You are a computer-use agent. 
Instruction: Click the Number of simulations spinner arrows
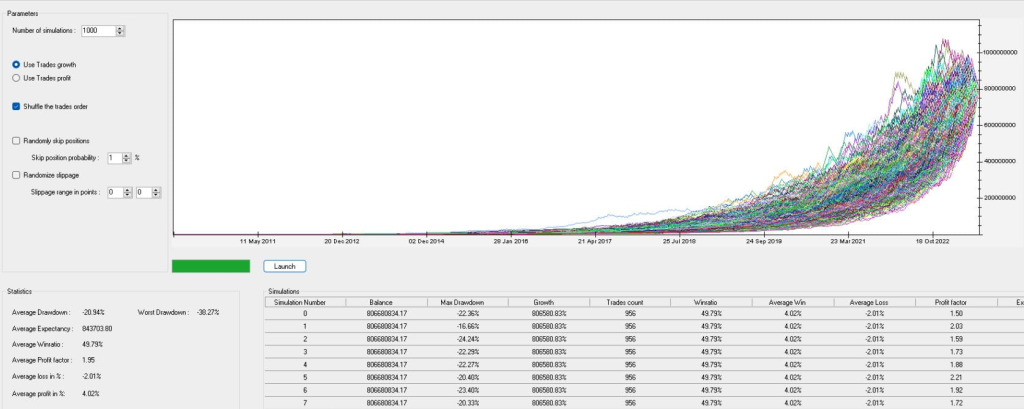click(x=121, y=30)
